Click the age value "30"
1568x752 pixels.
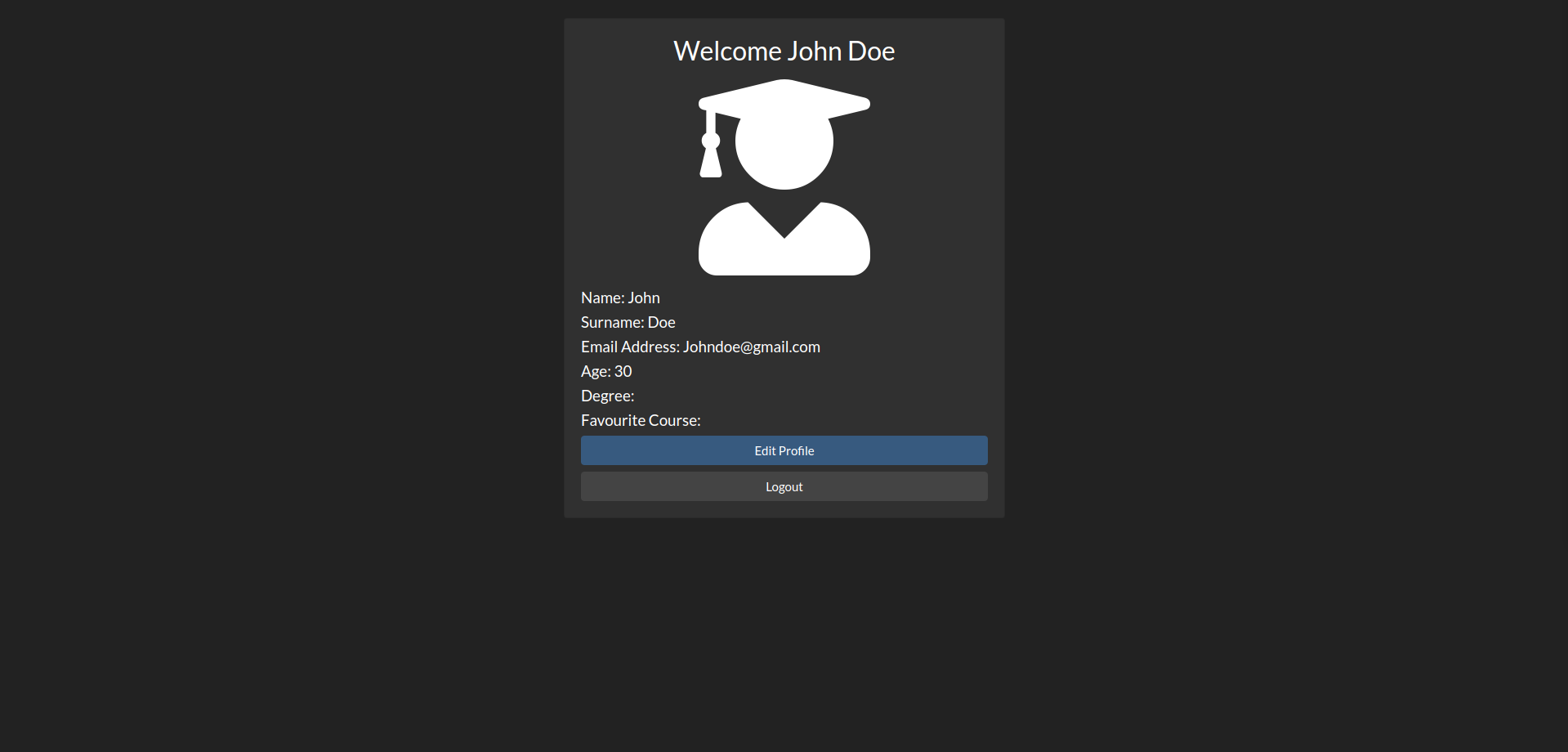click(623, 372)
